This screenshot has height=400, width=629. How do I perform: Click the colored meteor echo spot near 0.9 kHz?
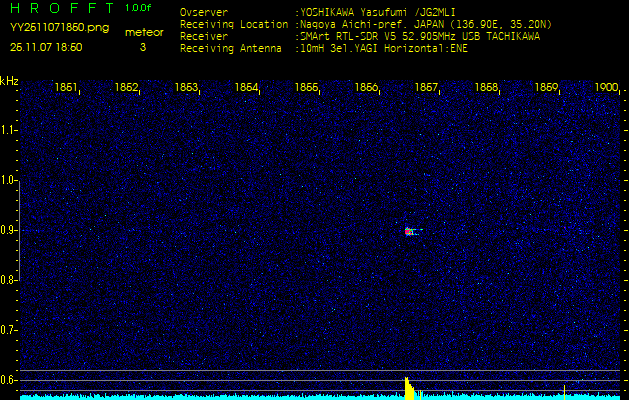(410, 231)
